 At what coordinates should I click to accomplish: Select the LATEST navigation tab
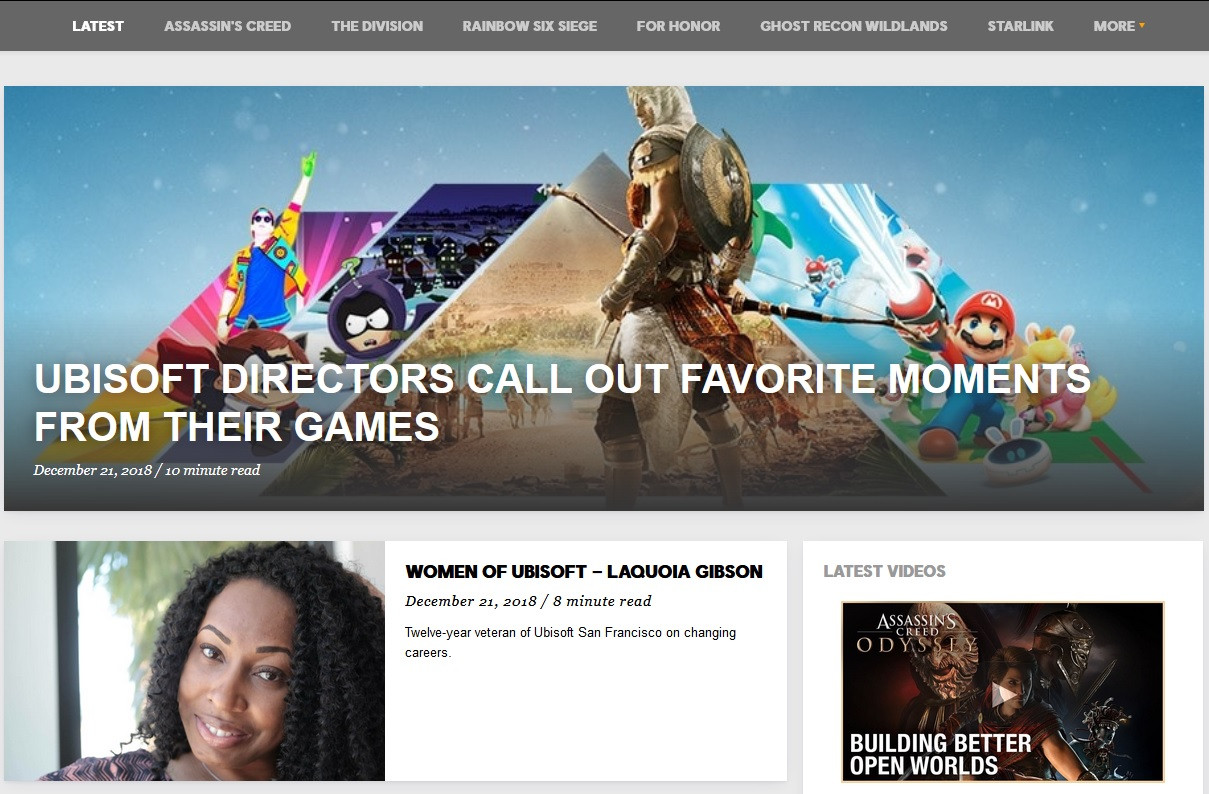[98, 26]
